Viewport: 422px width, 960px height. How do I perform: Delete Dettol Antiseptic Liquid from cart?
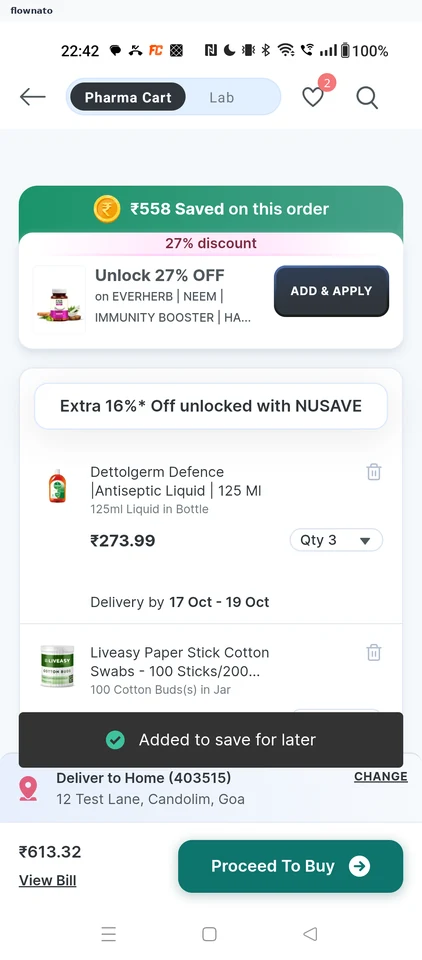(x=374, y=472)
